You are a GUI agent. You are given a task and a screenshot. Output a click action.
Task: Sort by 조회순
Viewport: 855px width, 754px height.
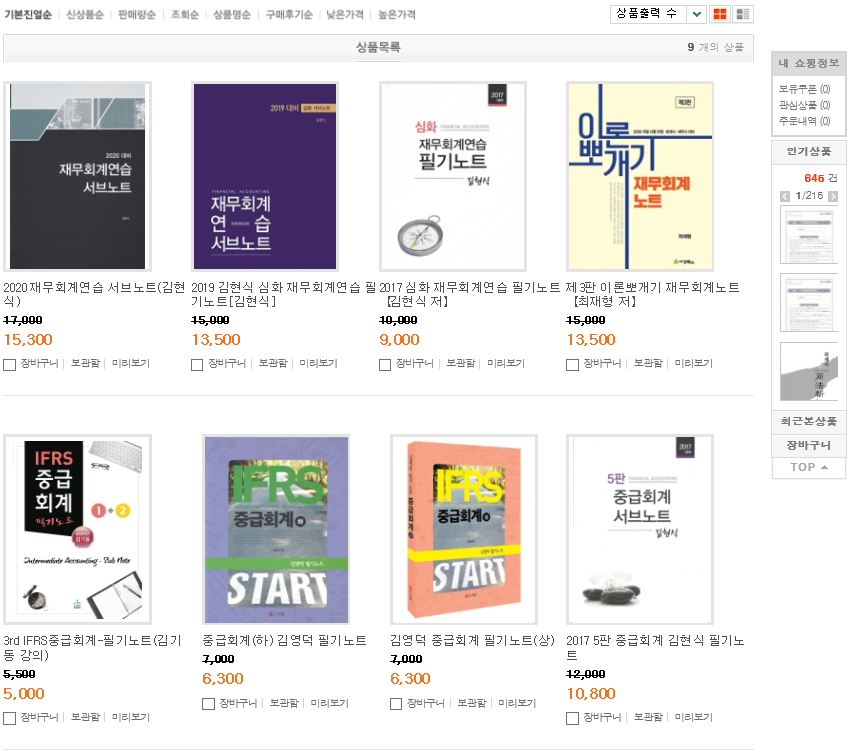[185, 15]
